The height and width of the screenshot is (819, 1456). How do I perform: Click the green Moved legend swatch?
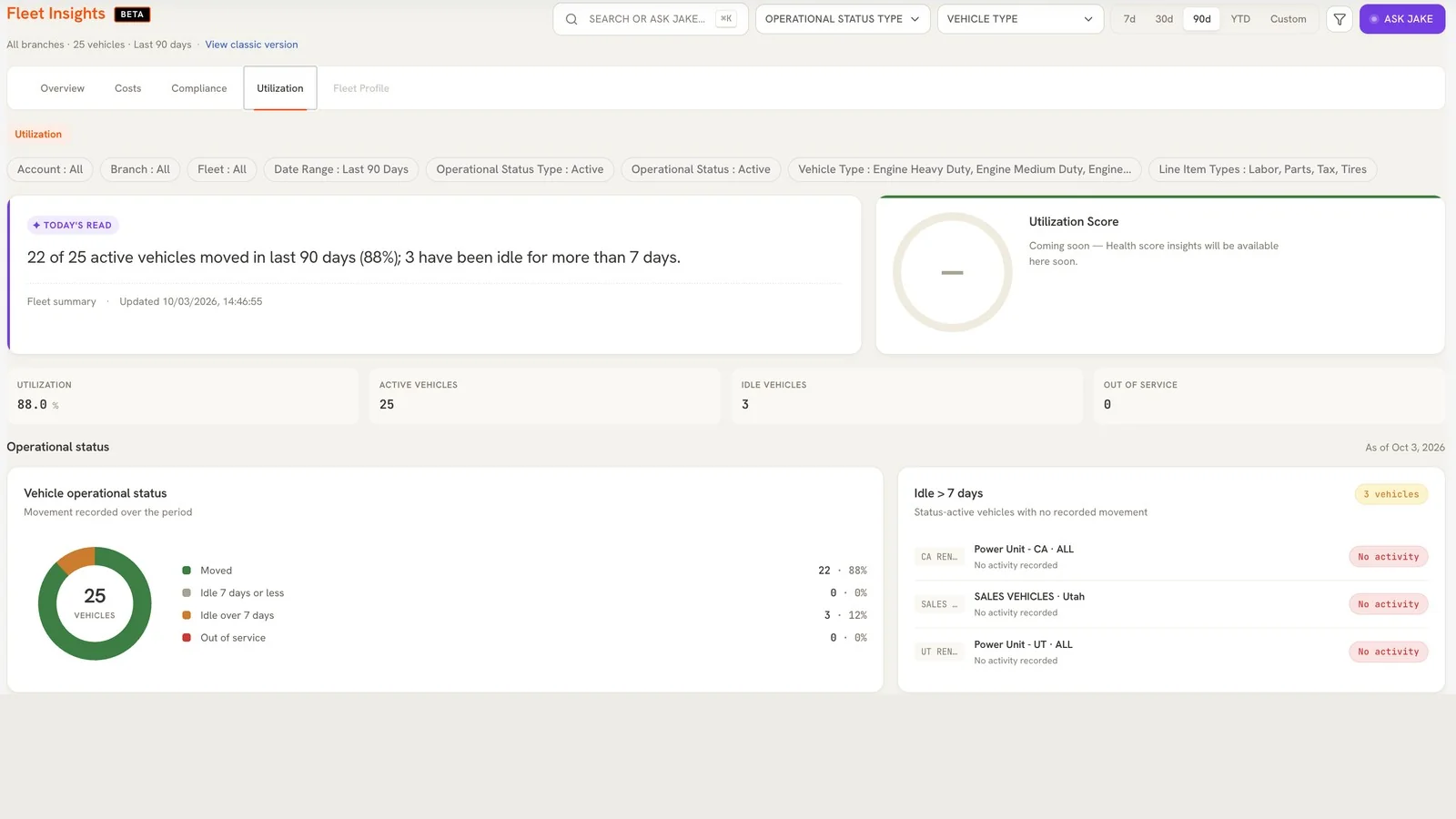(187, 571)
